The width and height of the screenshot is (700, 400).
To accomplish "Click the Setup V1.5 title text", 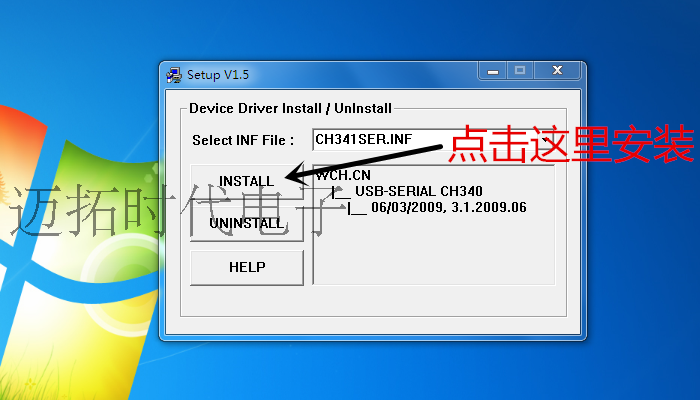I will (218, 75).
